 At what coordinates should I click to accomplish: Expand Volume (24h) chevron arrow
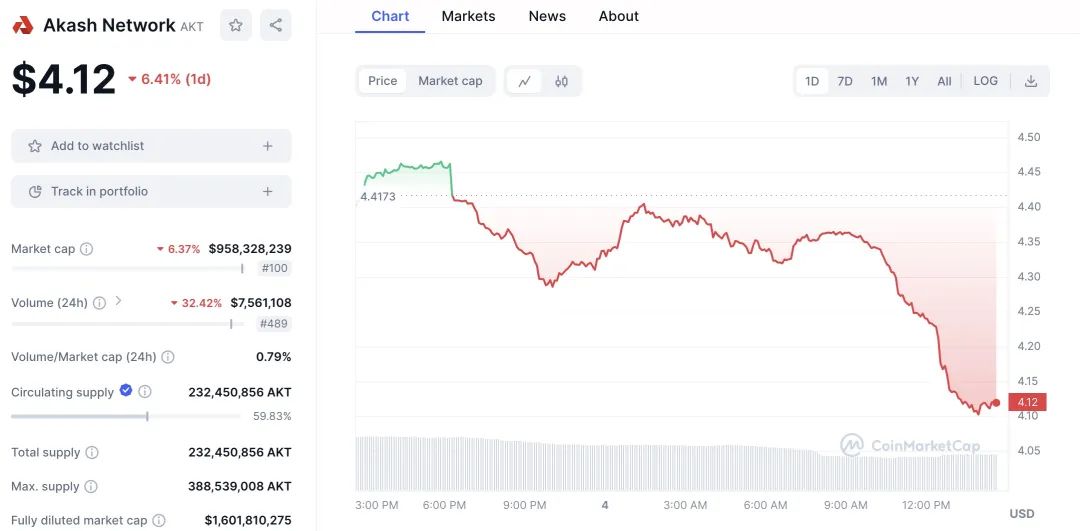click(118, 301)
